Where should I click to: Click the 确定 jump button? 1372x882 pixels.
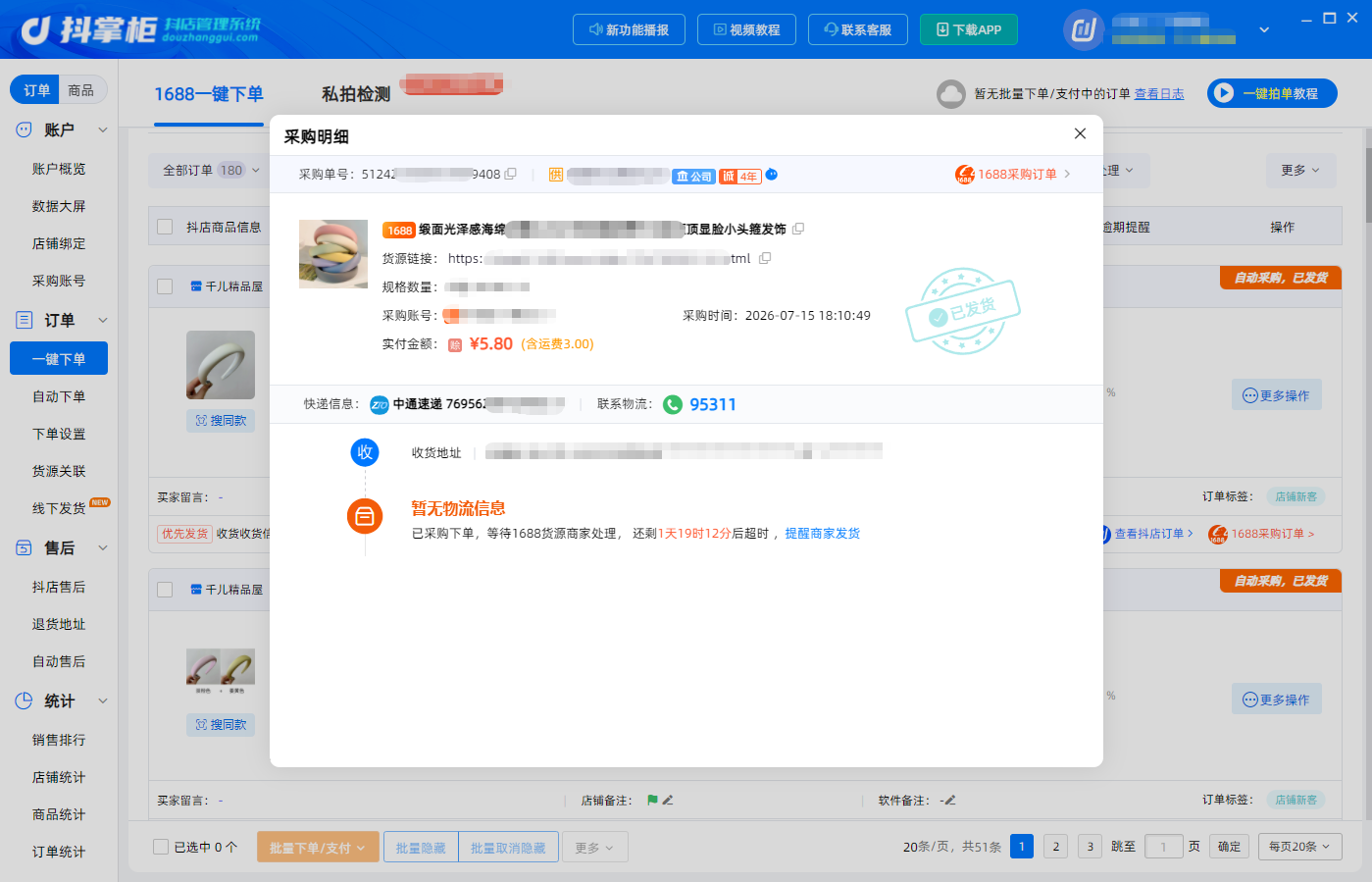[1230, 847]
